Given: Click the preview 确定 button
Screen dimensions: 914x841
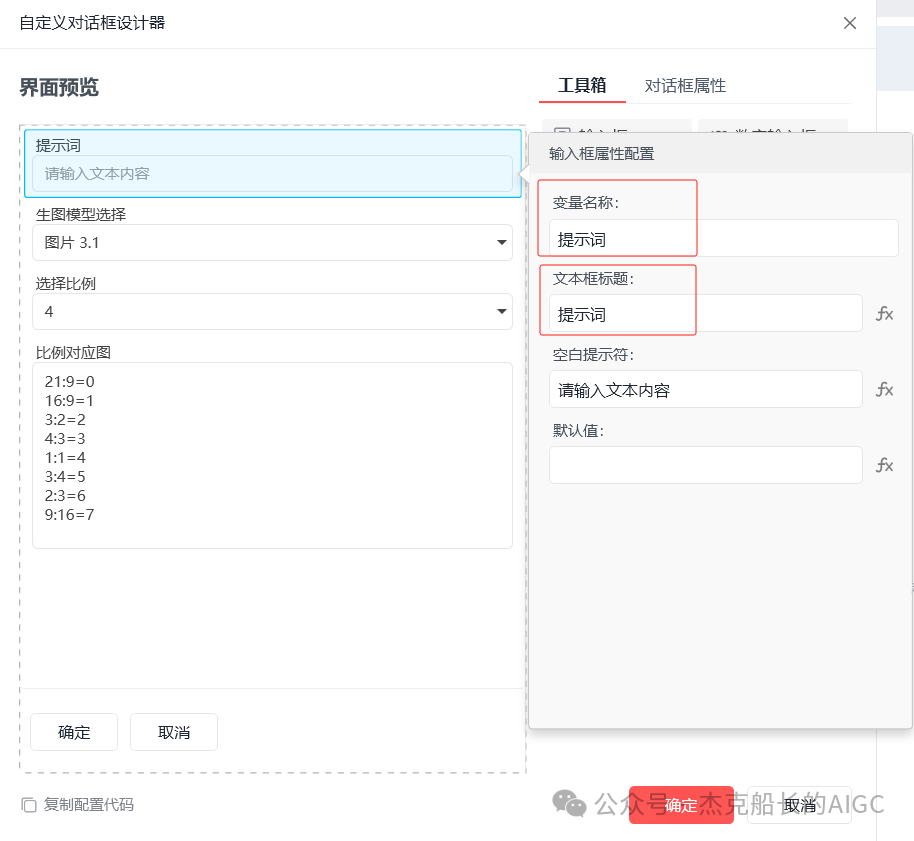Looking at the screenshot, I should click(x=74, y=732).
